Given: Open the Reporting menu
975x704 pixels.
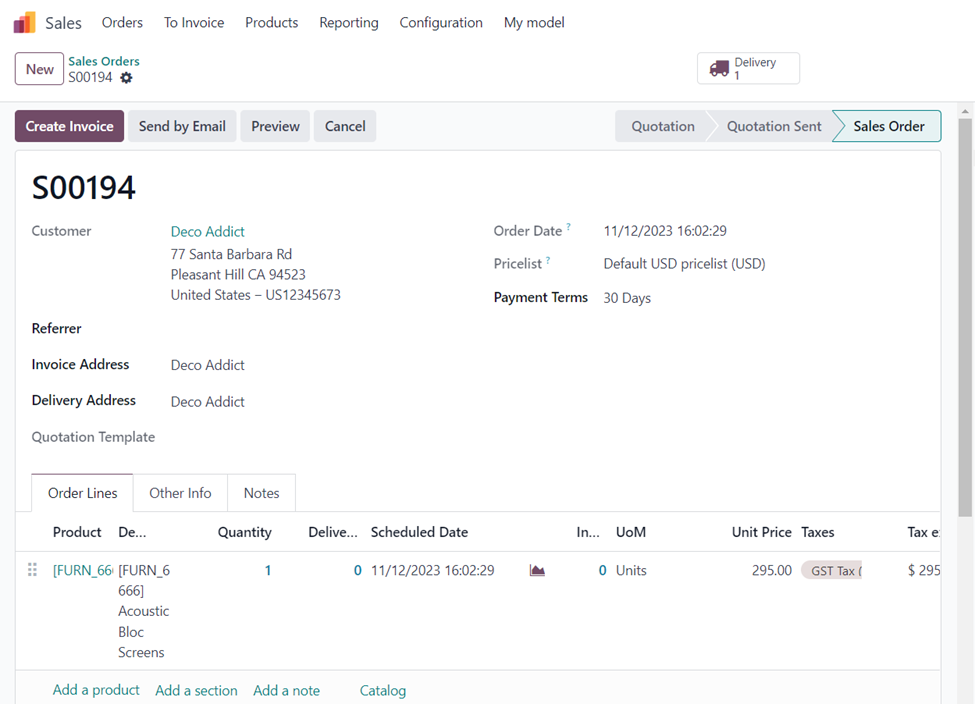Looking at the screenshot, I should (x=348, y=22).
